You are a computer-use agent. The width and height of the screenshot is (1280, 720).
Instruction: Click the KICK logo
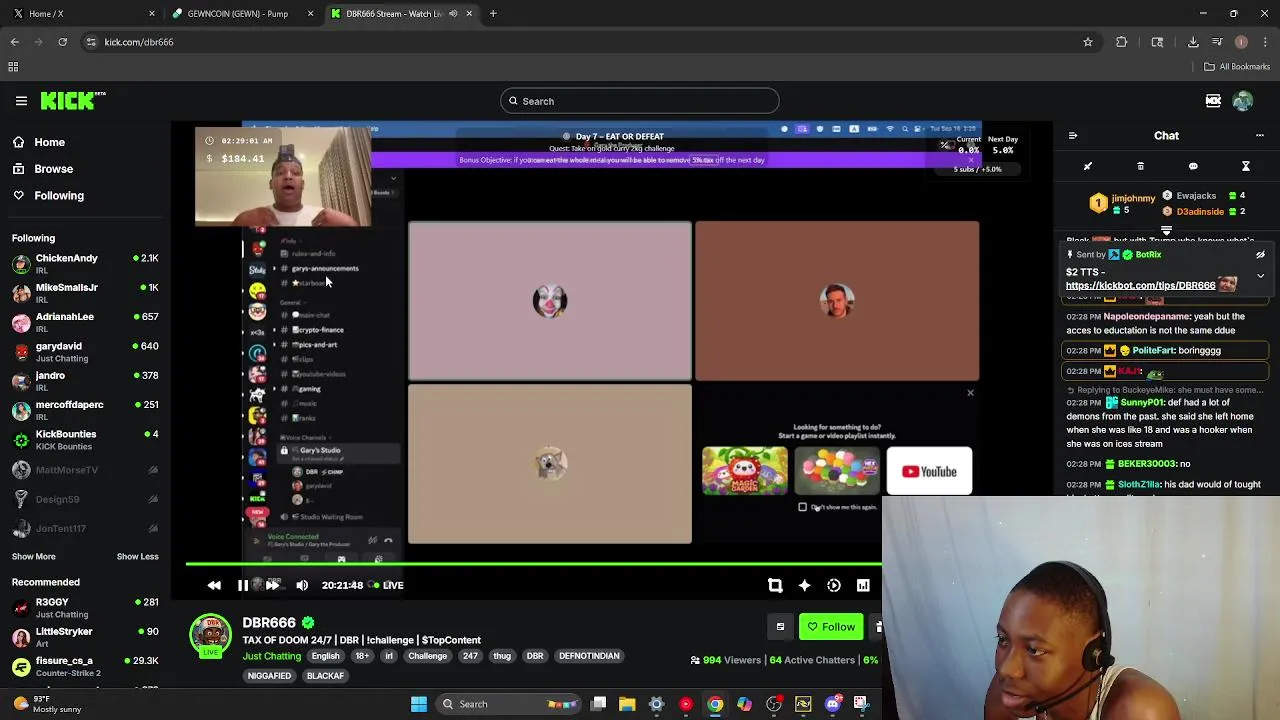73,100
